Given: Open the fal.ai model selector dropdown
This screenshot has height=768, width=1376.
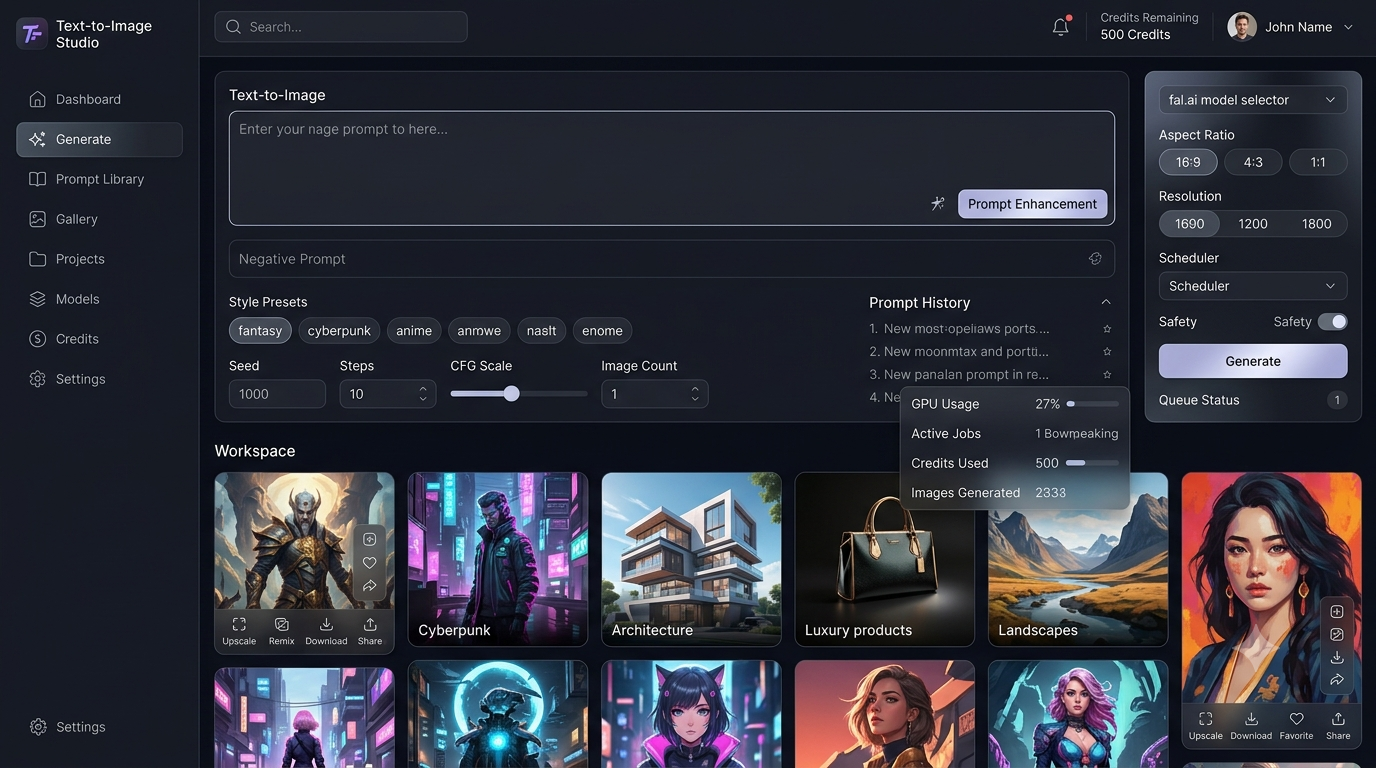Looking at the screenshot, I should pyautogui.click(x=1253, y=100).
